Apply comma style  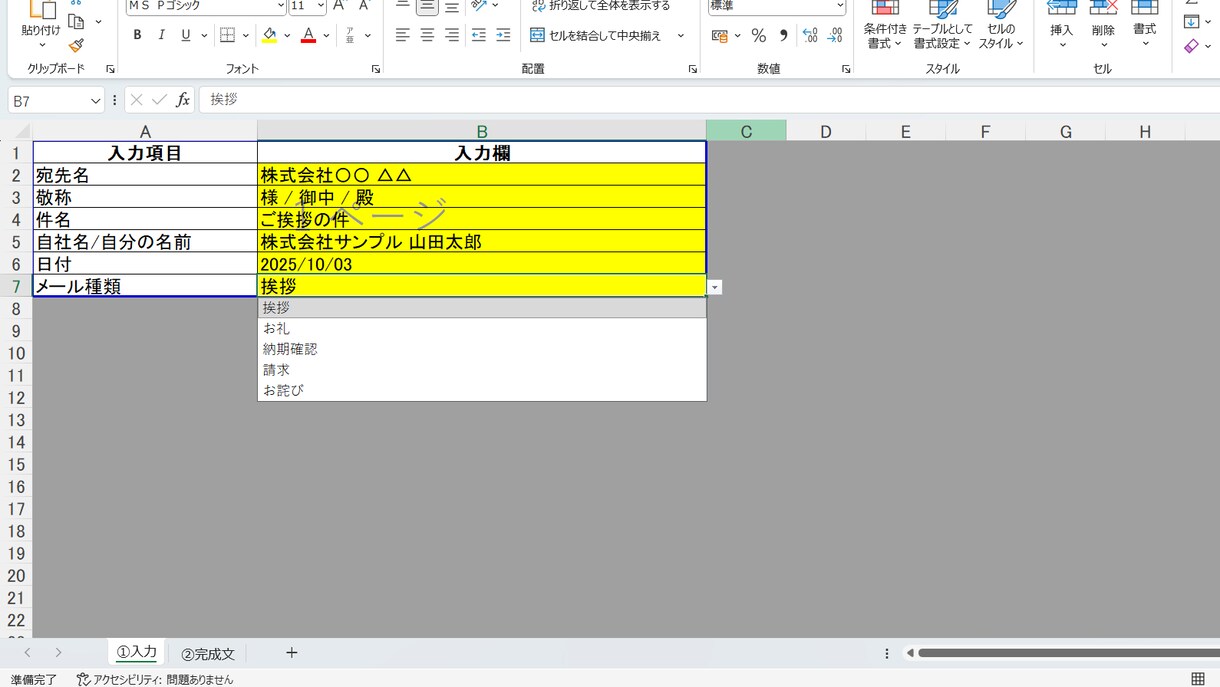coord(783,35)
